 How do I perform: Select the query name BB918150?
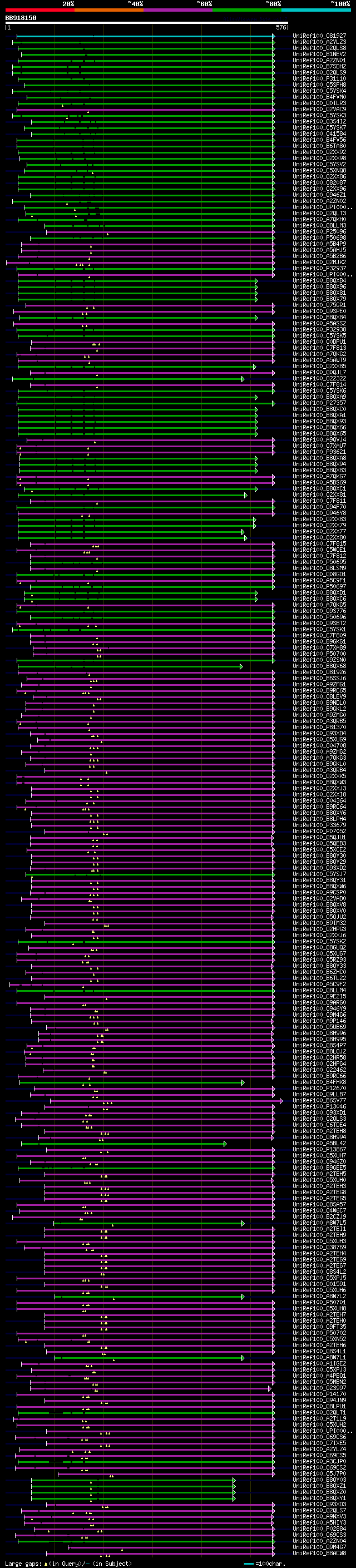21,18
